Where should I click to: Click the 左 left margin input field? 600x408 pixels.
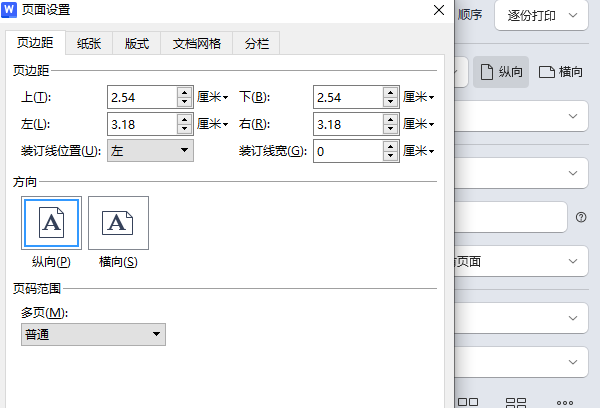coord(141,124)
